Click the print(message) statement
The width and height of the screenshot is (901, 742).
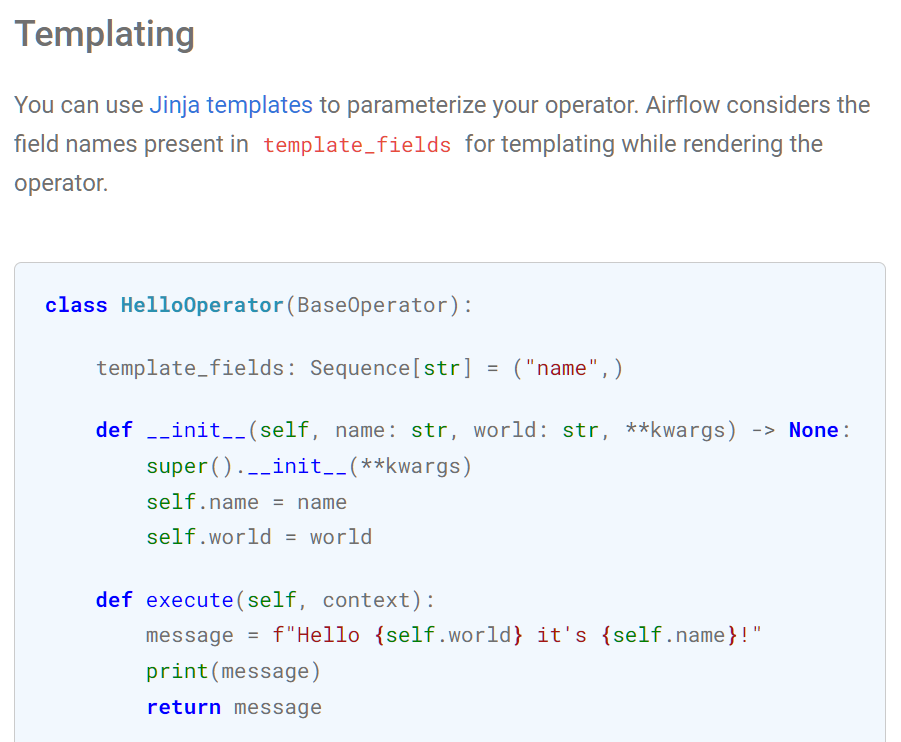pos(233,671)
